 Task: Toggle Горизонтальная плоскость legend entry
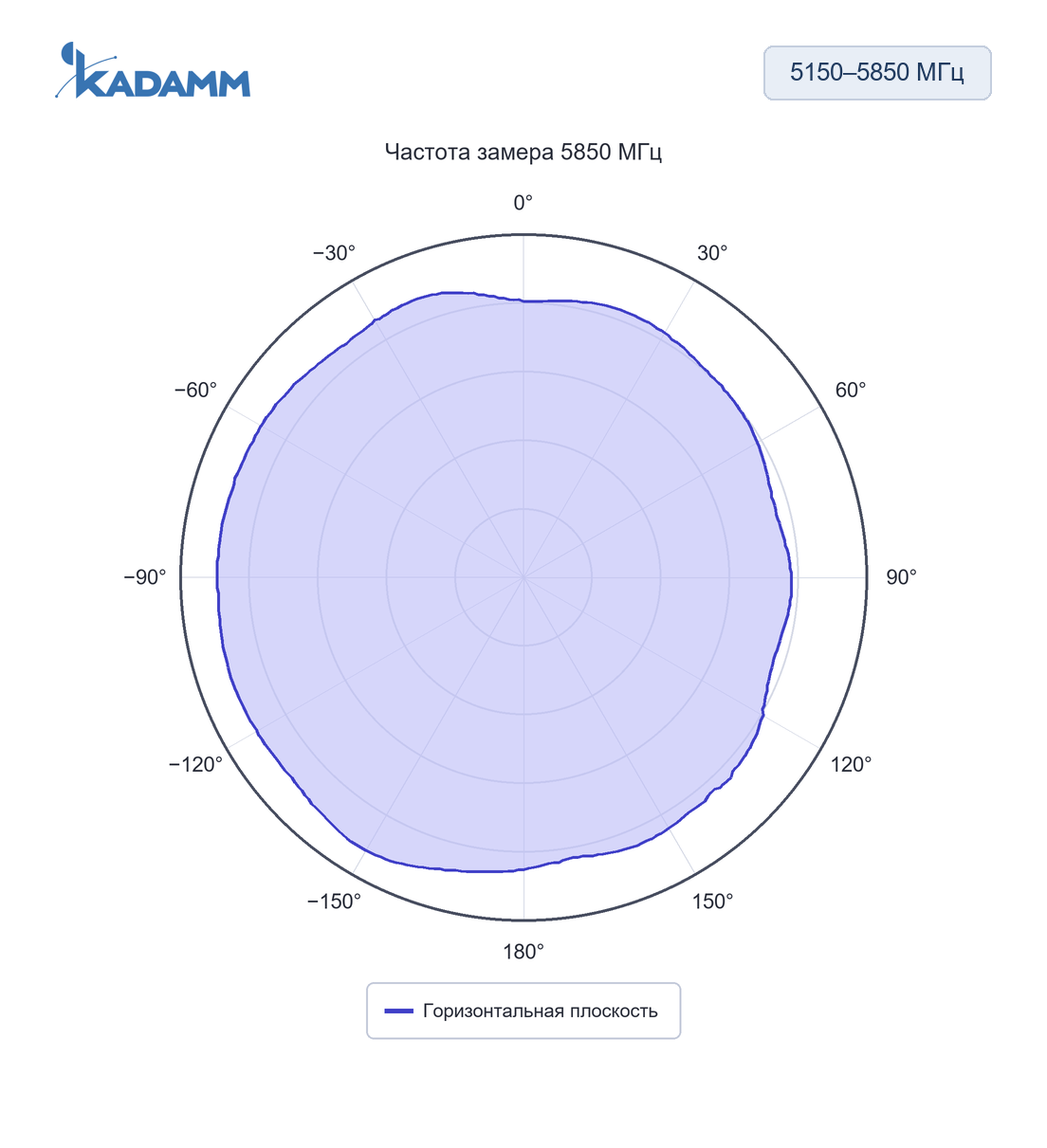coord(523,1011)
